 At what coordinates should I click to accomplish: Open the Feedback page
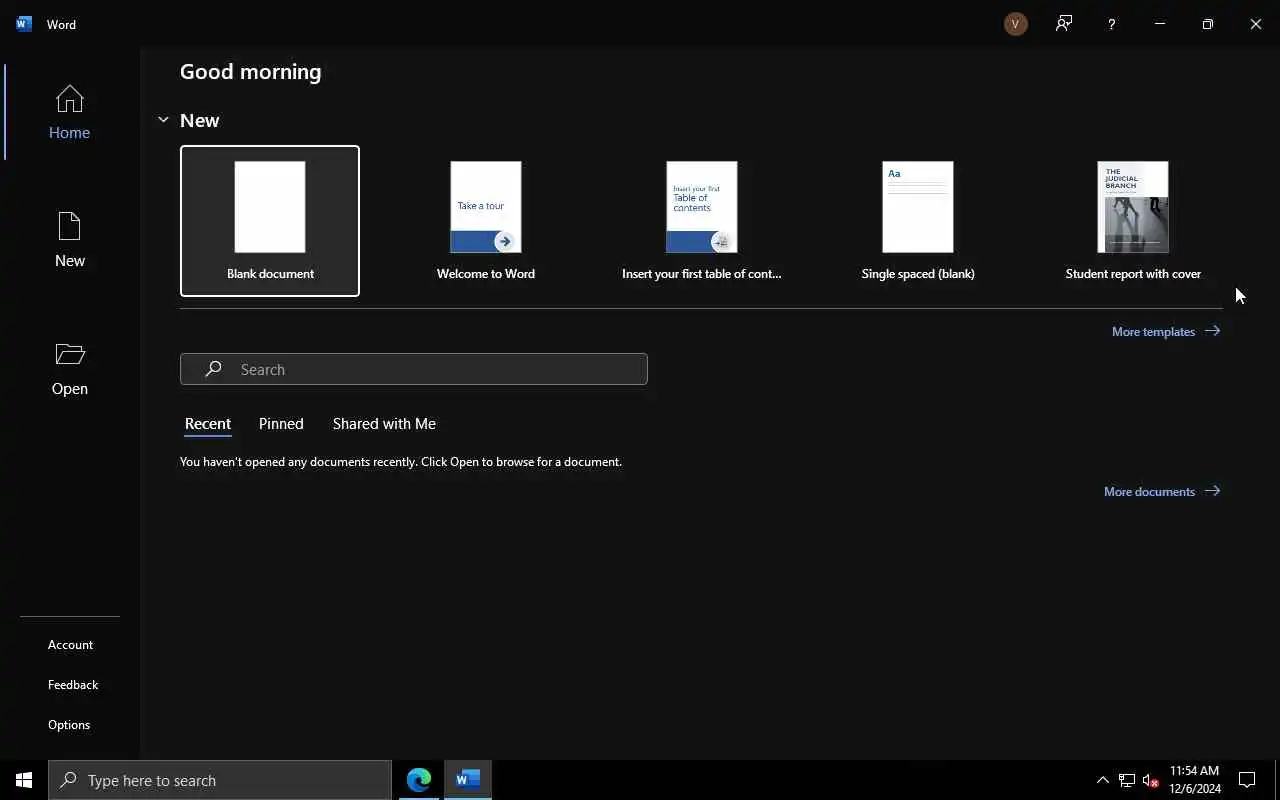tap(73, 685)
